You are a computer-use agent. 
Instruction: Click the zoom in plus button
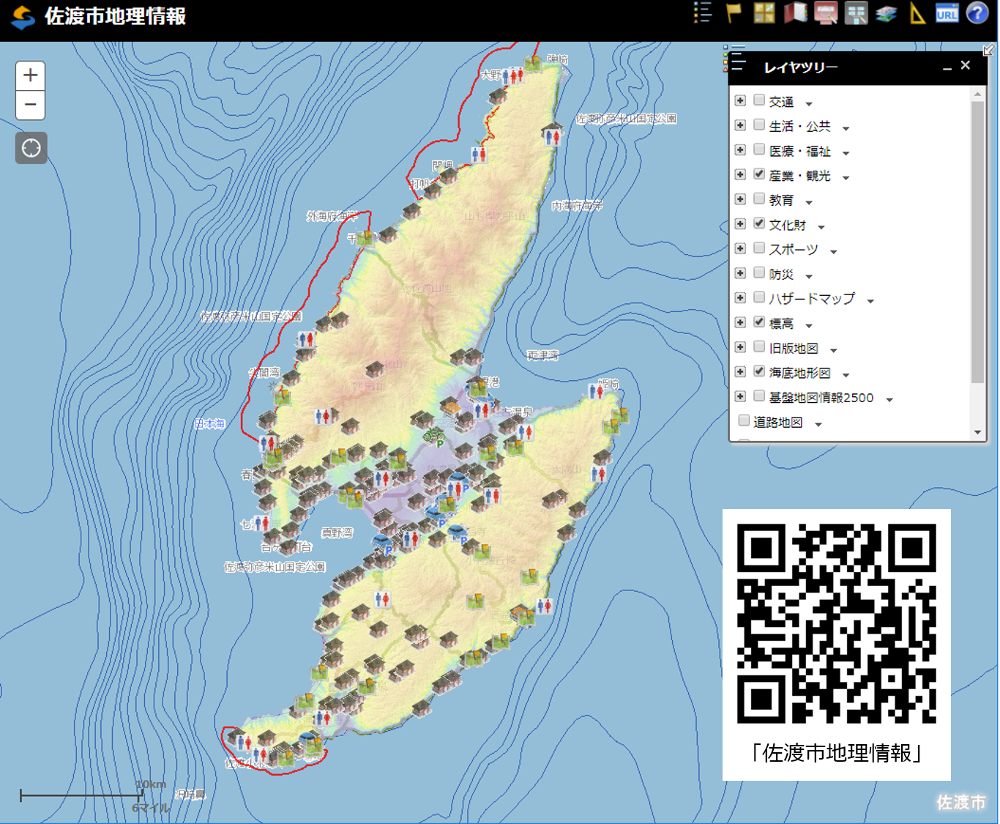click(x=30, y=75)
